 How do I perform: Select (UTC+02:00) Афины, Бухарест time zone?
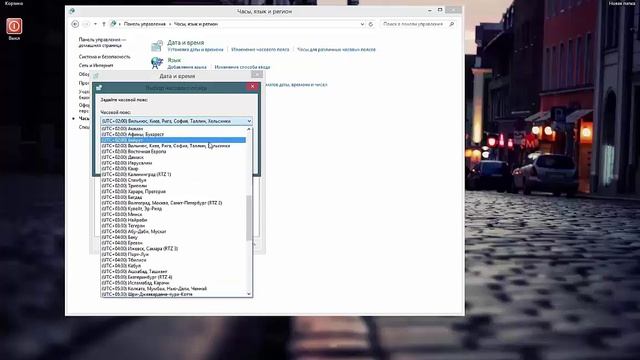click(173, 134)
